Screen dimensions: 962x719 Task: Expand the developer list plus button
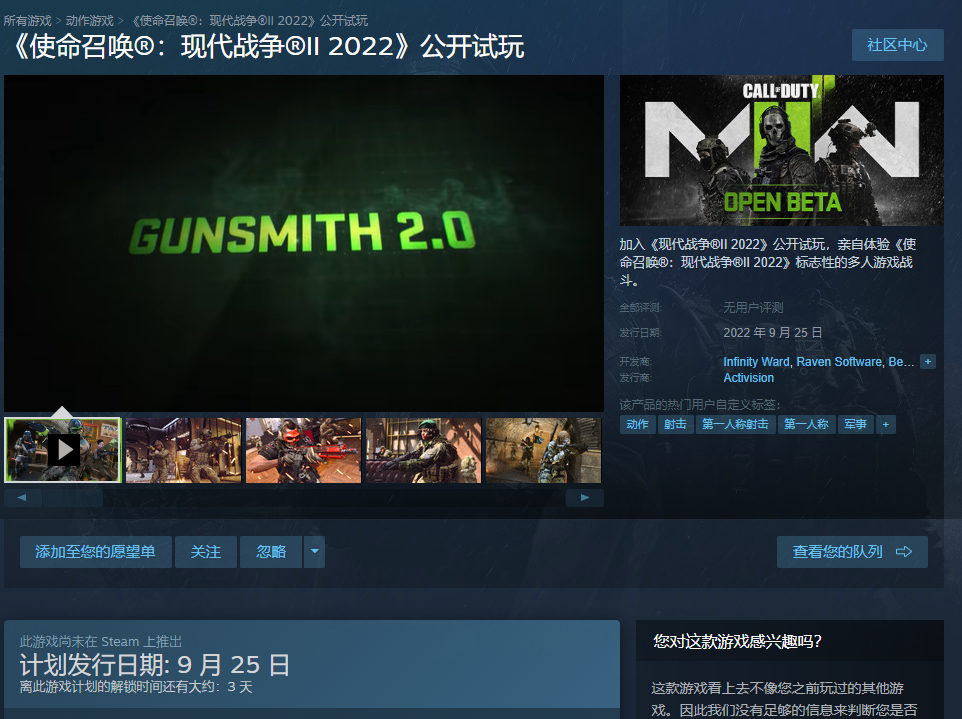tap(928, 362)
